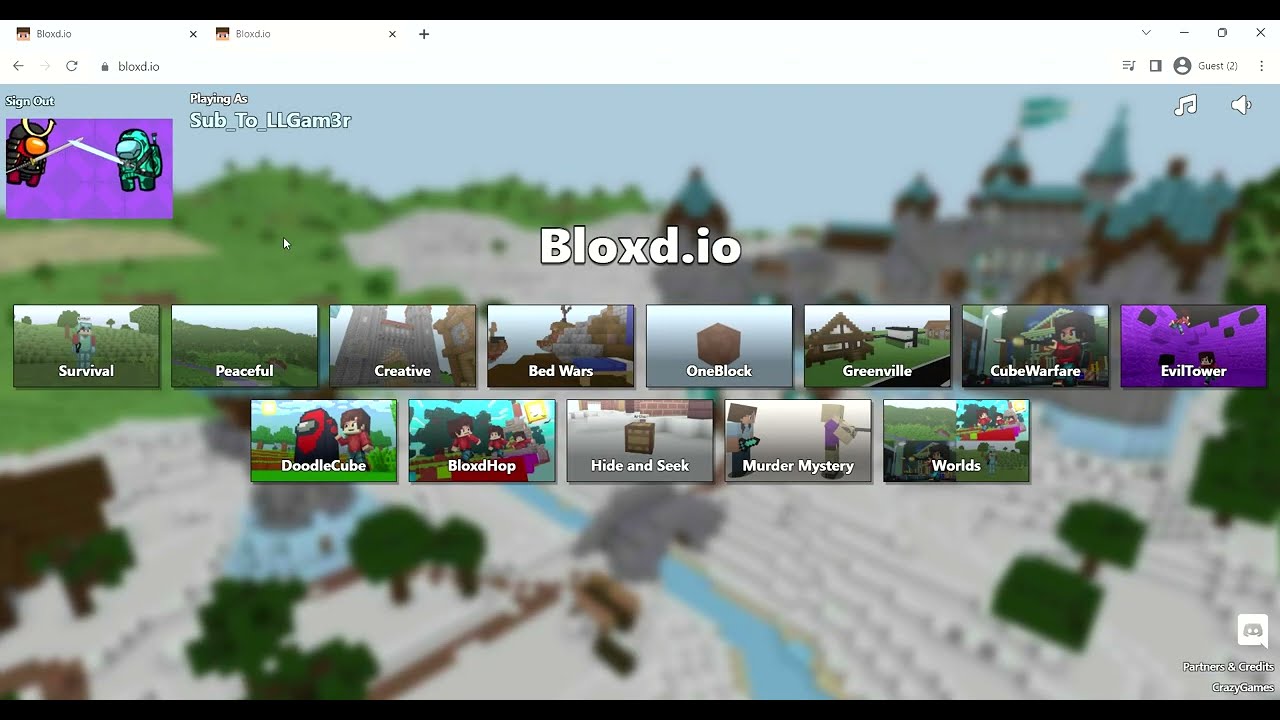Play the BloxdHop game mode

(481, 441)
